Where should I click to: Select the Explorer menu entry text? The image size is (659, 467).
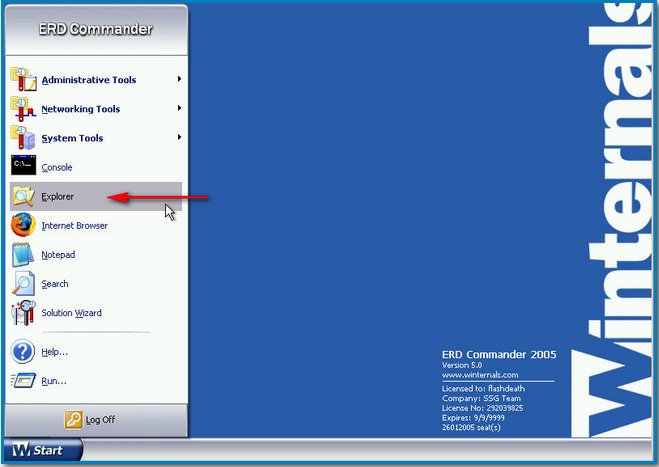(58, 197)
